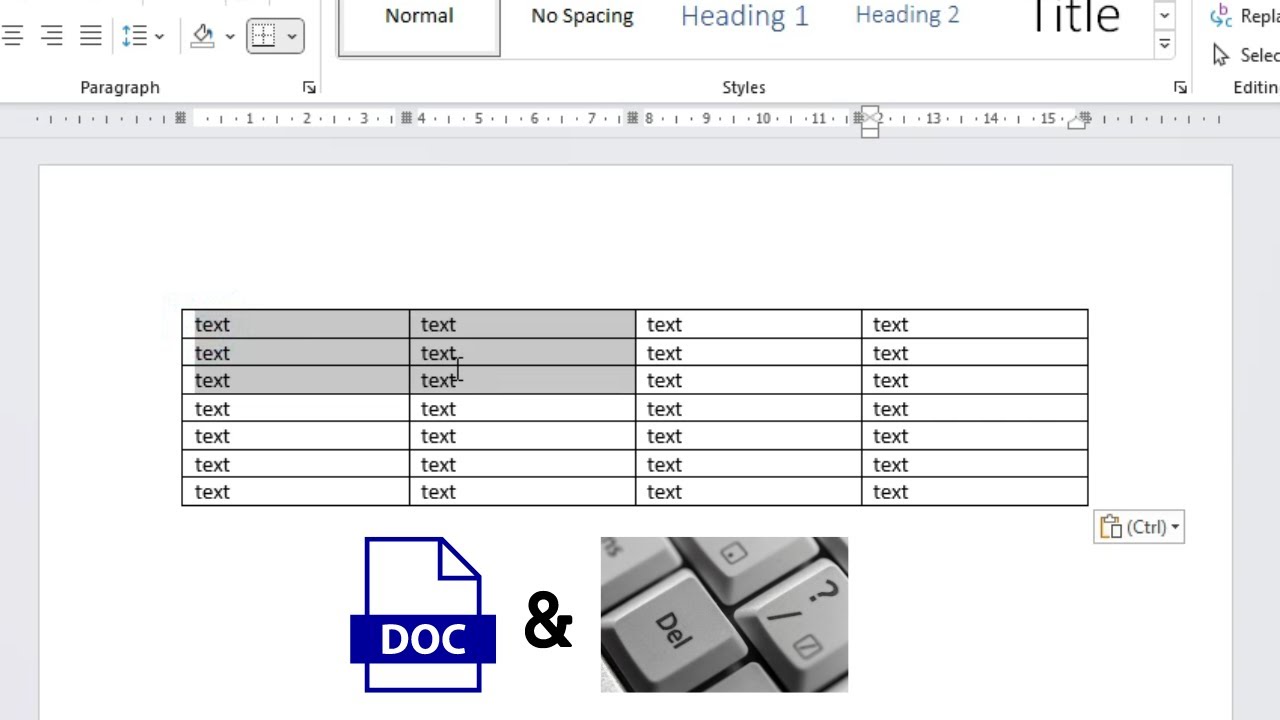The height and width of the screenshot is (720, 1280).
Task: Open the Borders dropdown arrow
Action: [x=292, y=37]
